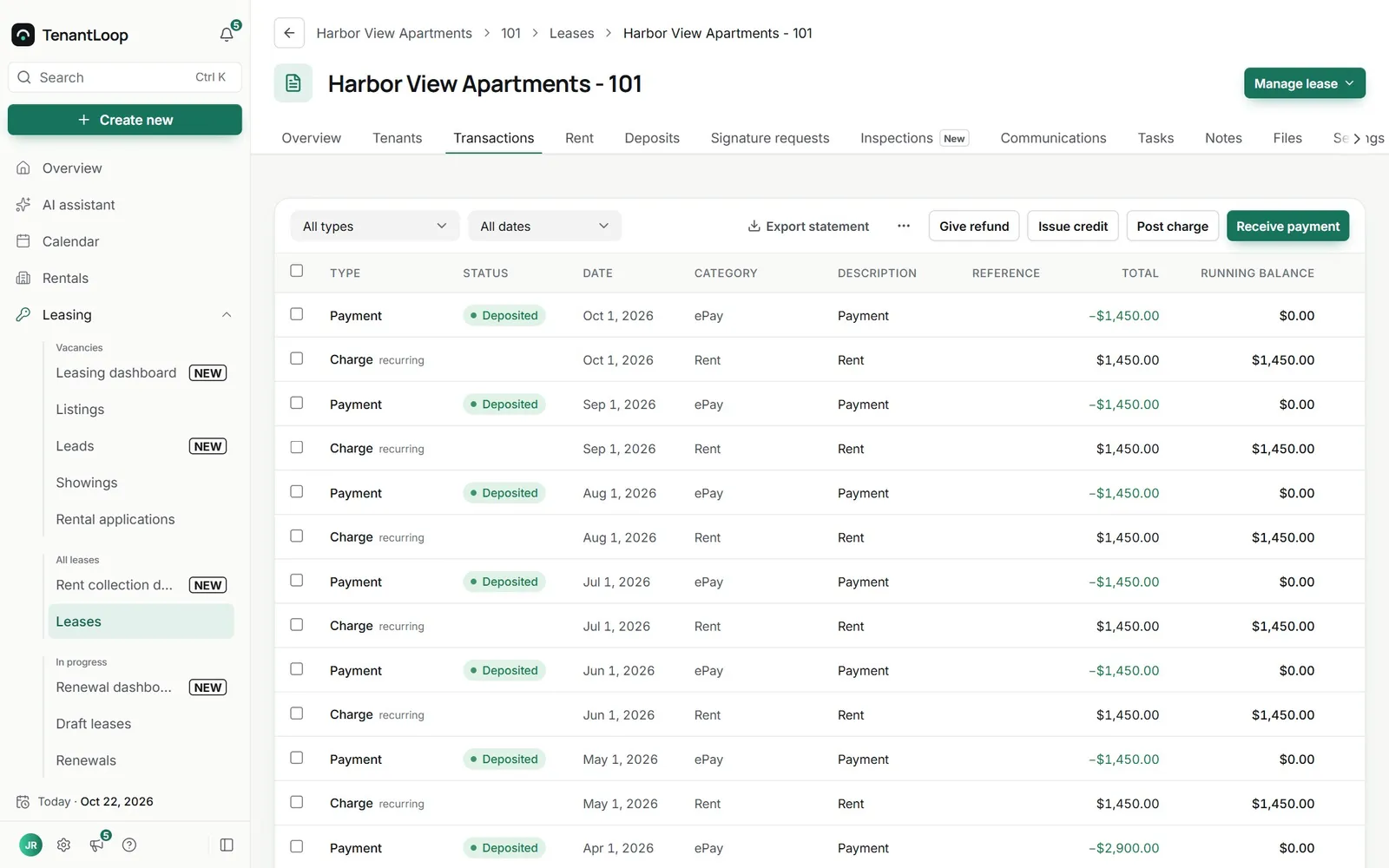Click the Search input field
The height and width of the screenshot is (868, 1389).
pos(125,77)
